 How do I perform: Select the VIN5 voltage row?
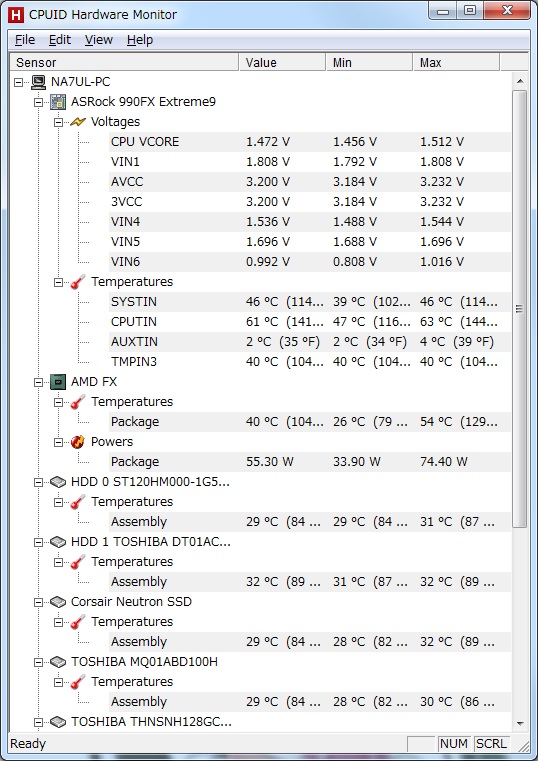(310, 242)
